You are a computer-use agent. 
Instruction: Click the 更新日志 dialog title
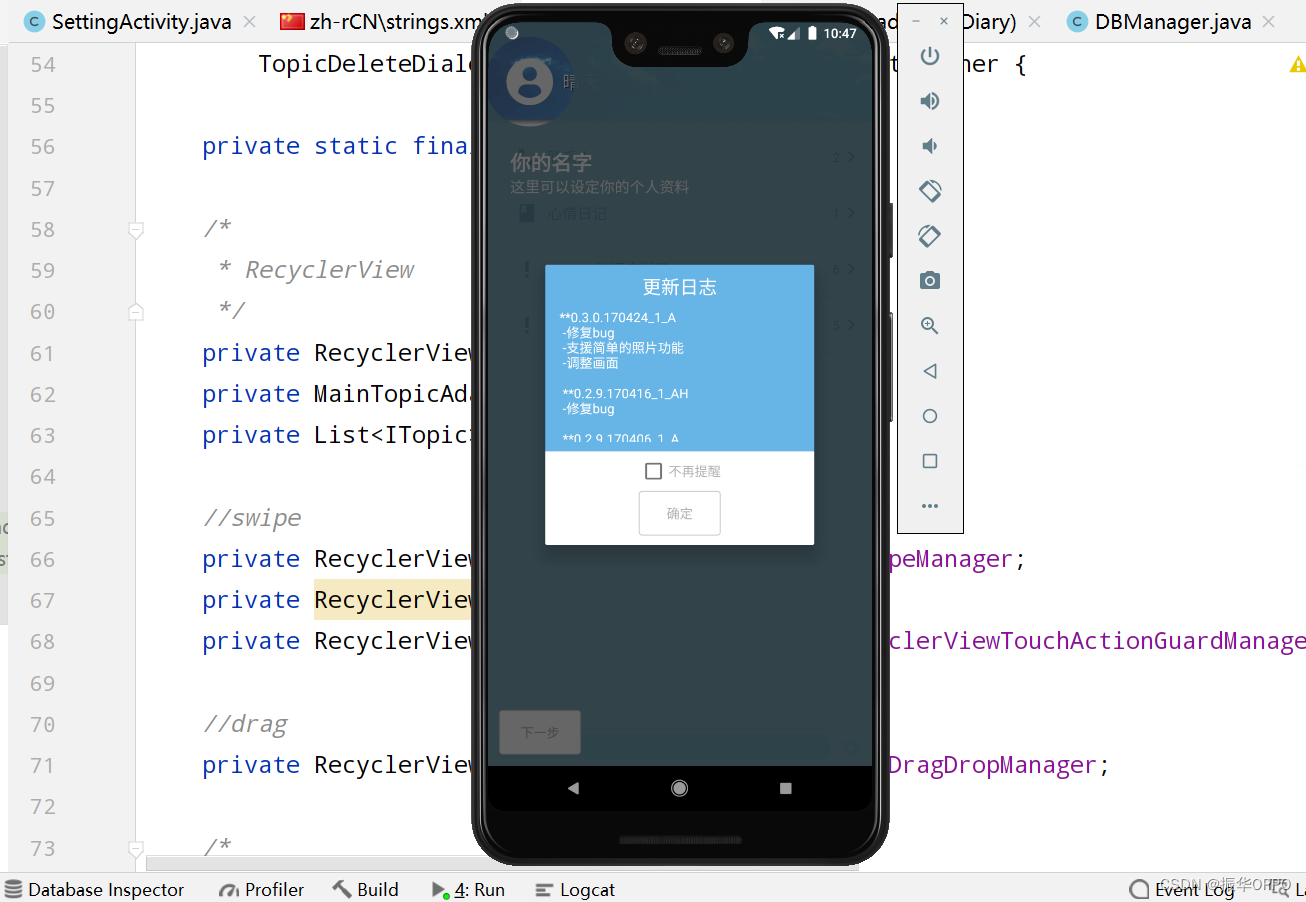(x=680, y=287)
